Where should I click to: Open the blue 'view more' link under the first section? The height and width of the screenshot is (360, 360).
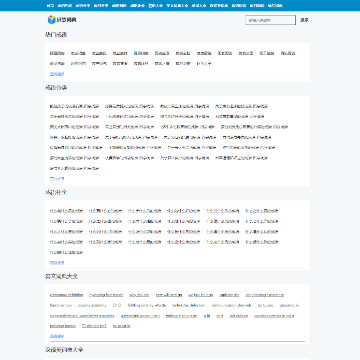tap(57, 74)
